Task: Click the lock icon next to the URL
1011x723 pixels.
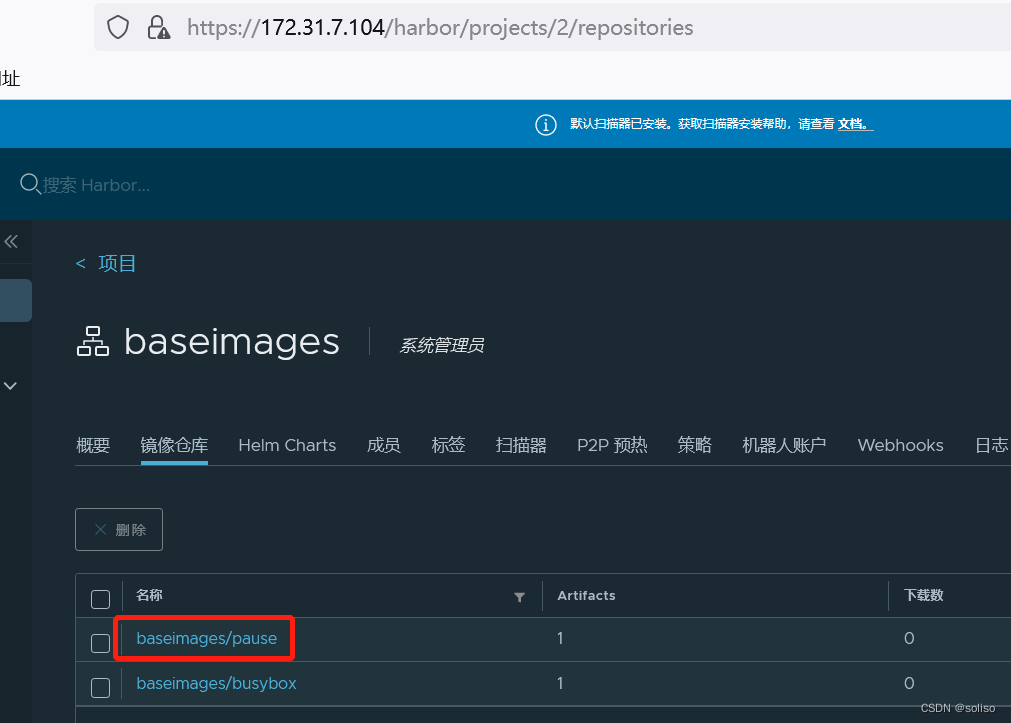Action: 157,27
